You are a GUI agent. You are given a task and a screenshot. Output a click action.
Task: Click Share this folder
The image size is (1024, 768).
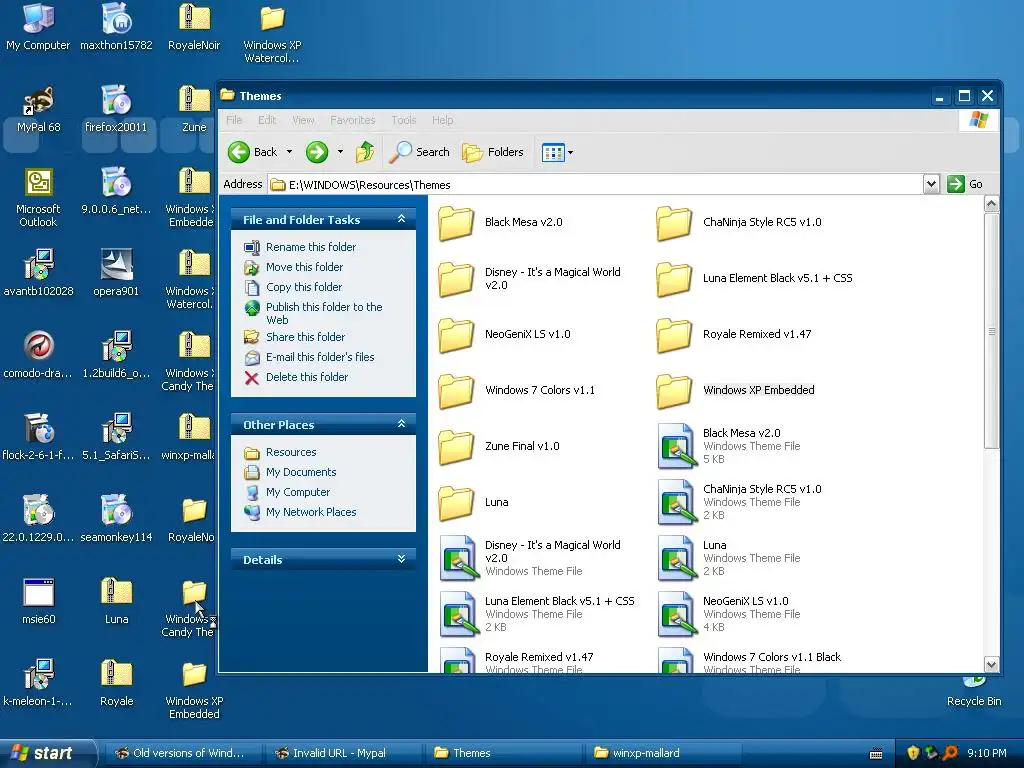(x=306, y=337)
